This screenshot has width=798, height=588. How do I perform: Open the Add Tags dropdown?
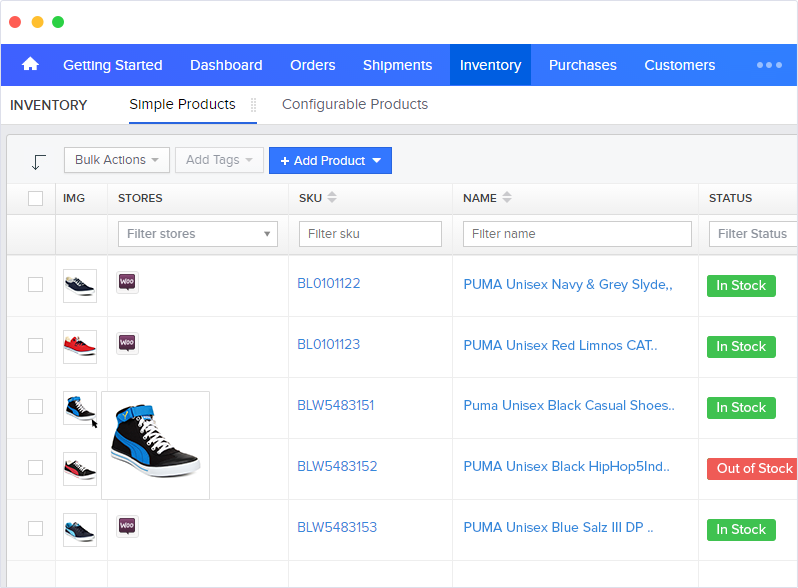[x=219, y=160]
